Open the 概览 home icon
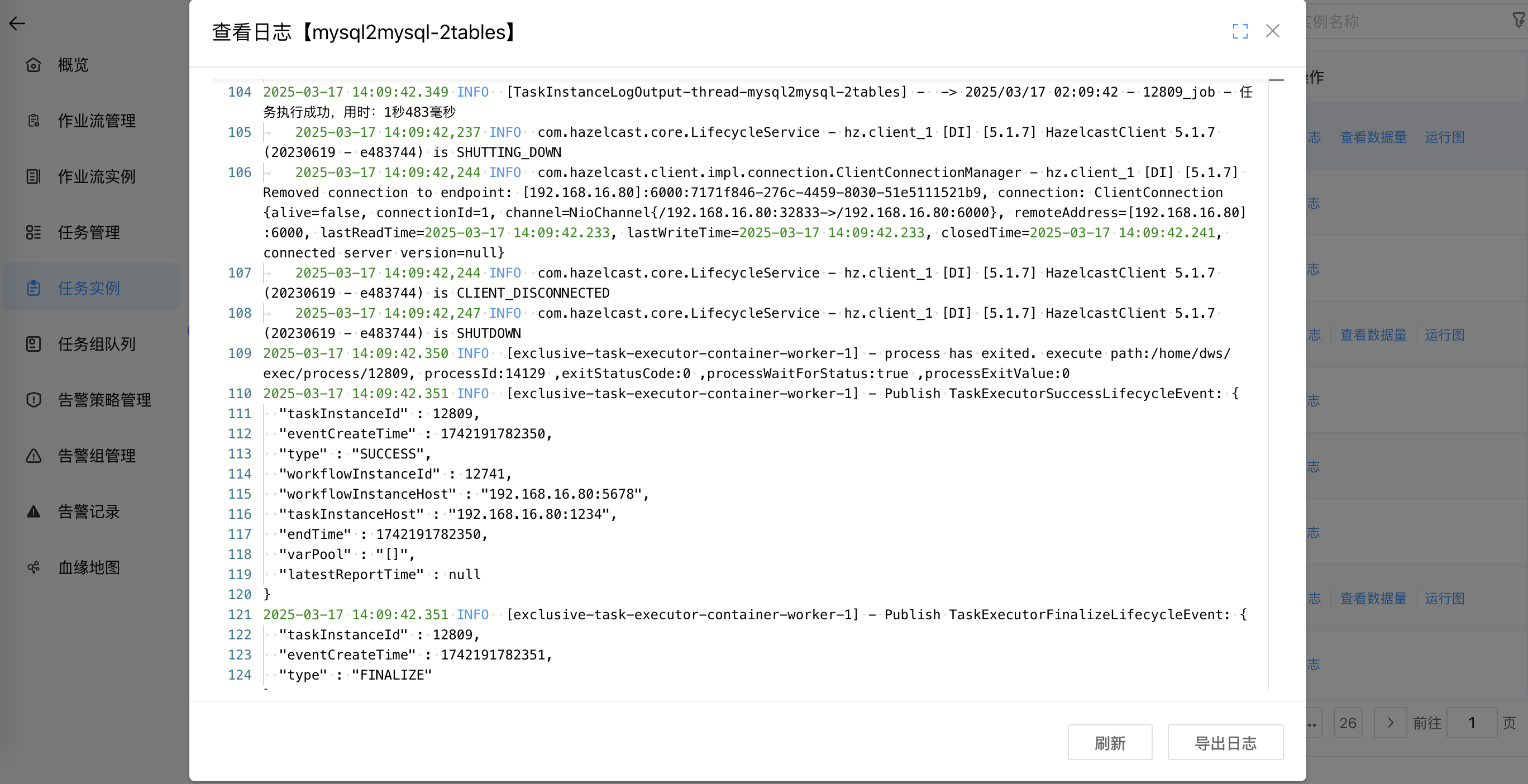The width and height of the screenshot is (1528, 784). click(x=33, y=65)
